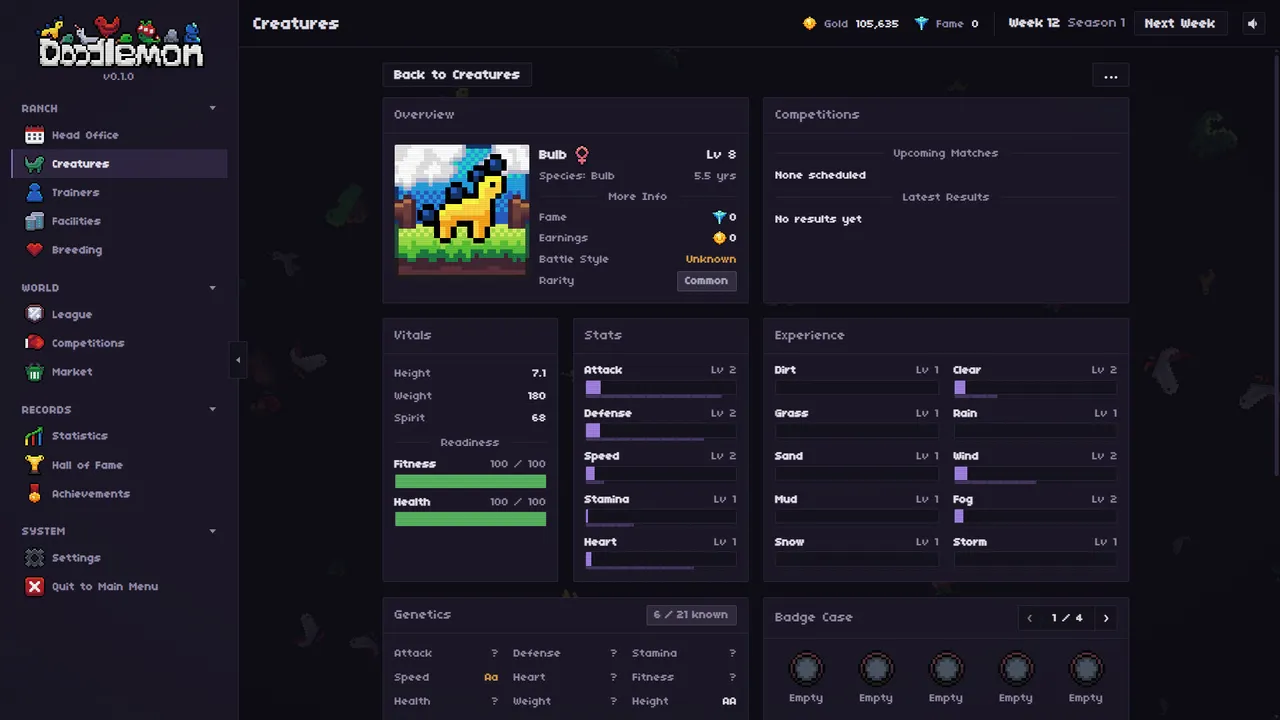Screen dimensions: 1280x720
Task: Click the Fame diamond in Overview row
Action: [x=719, y=217]
